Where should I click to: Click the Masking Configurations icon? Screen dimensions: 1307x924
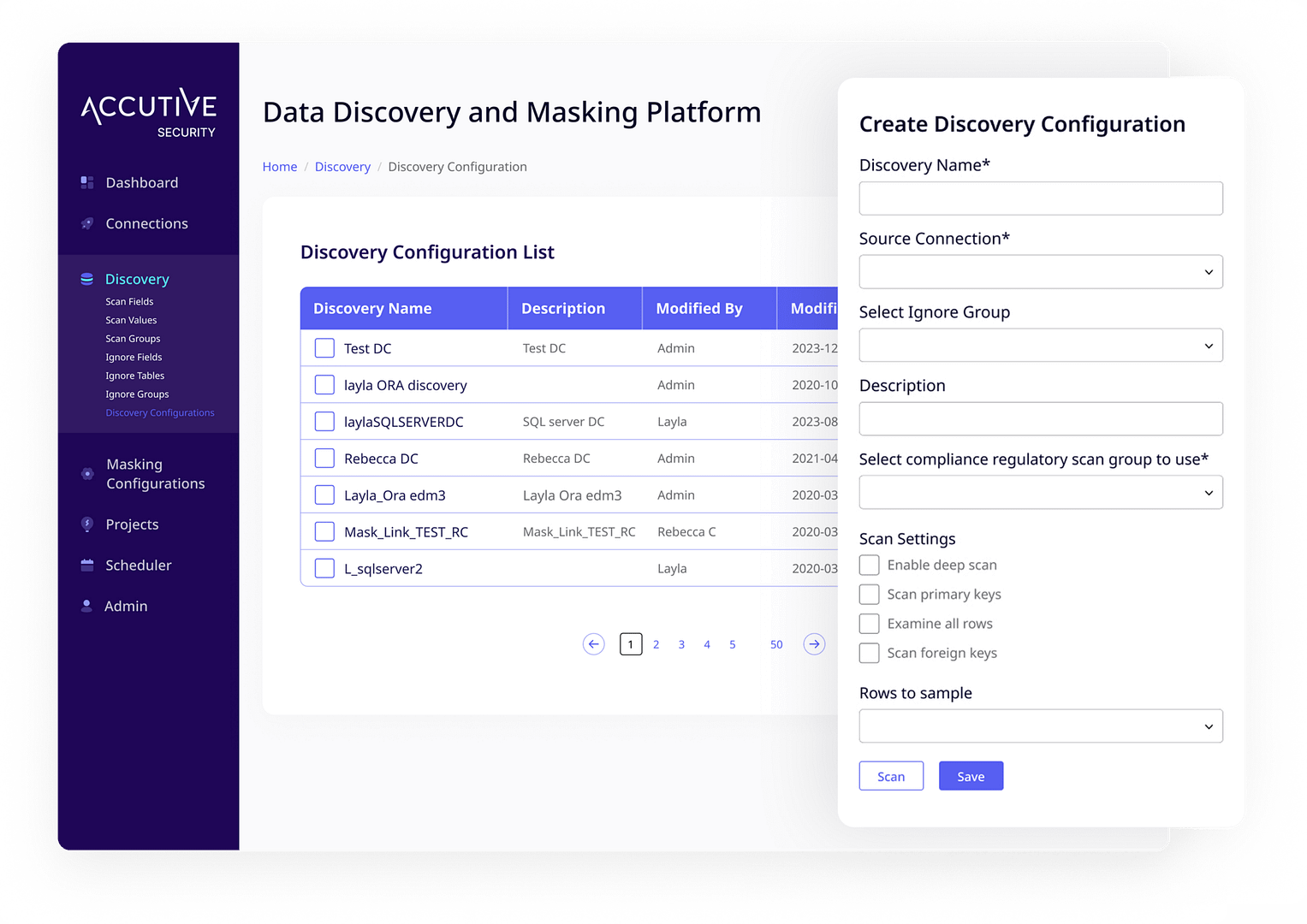tap(86, 474)
